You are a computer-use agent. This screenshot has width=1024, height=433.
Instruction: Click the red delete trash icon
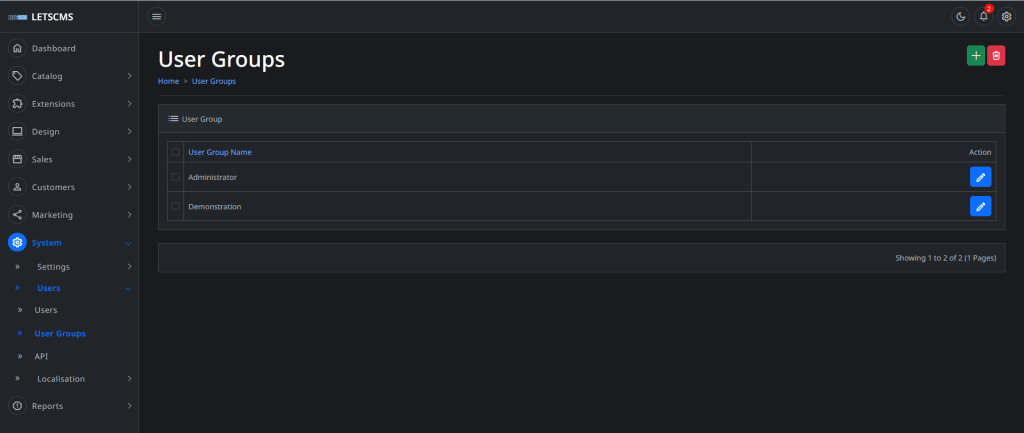tap(996, 56)
